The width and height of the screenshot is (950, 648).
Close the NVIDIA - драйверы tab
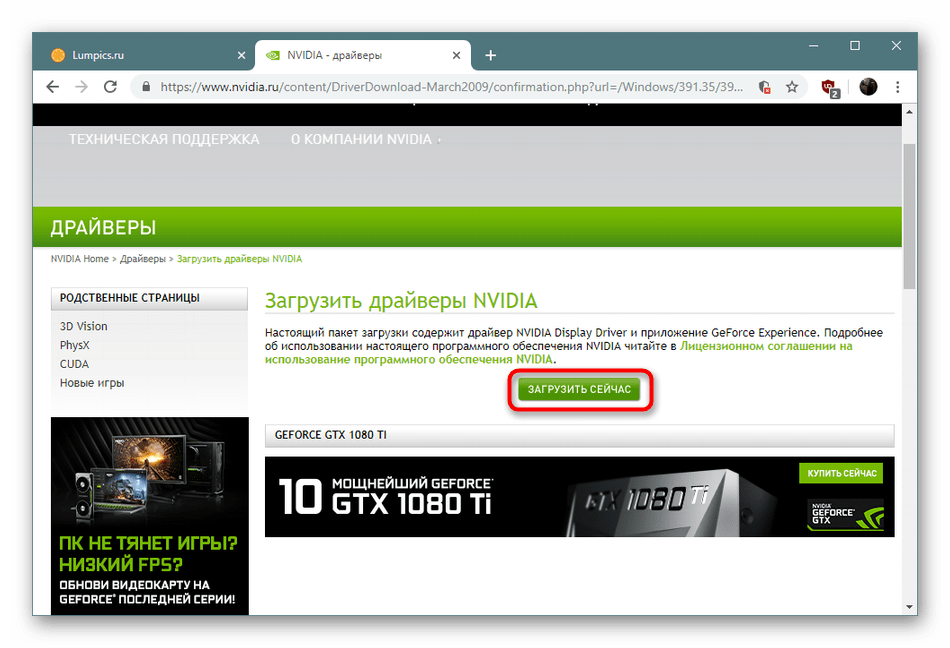[456, 55]
